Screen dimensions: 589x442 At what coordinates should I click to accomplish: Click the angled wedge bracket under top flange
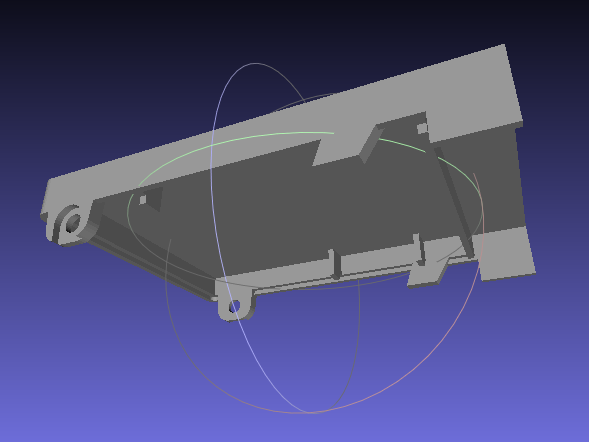pyautogui.click(x=371, y=144)
